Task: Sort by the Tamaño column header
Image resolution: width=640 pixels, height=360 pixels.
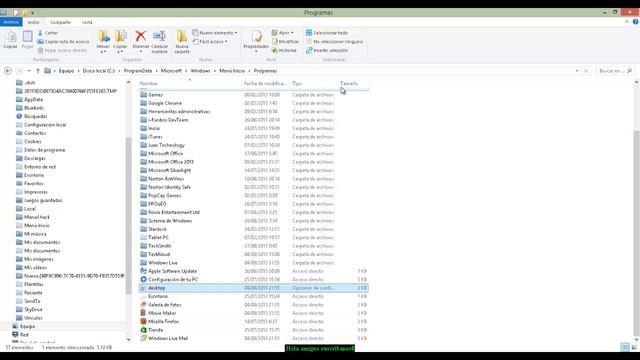Action: (x=353, y=83)
